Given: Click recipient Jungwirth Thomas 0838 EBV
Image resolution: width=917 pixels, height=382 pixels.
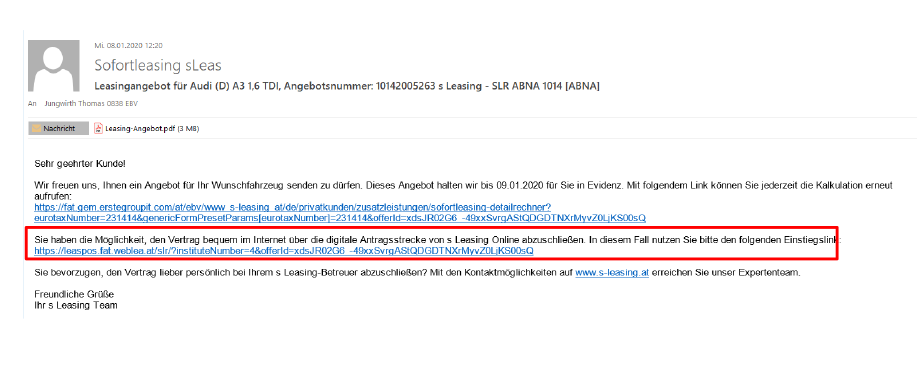Looking at the screenshot, I should coord(91,104).
